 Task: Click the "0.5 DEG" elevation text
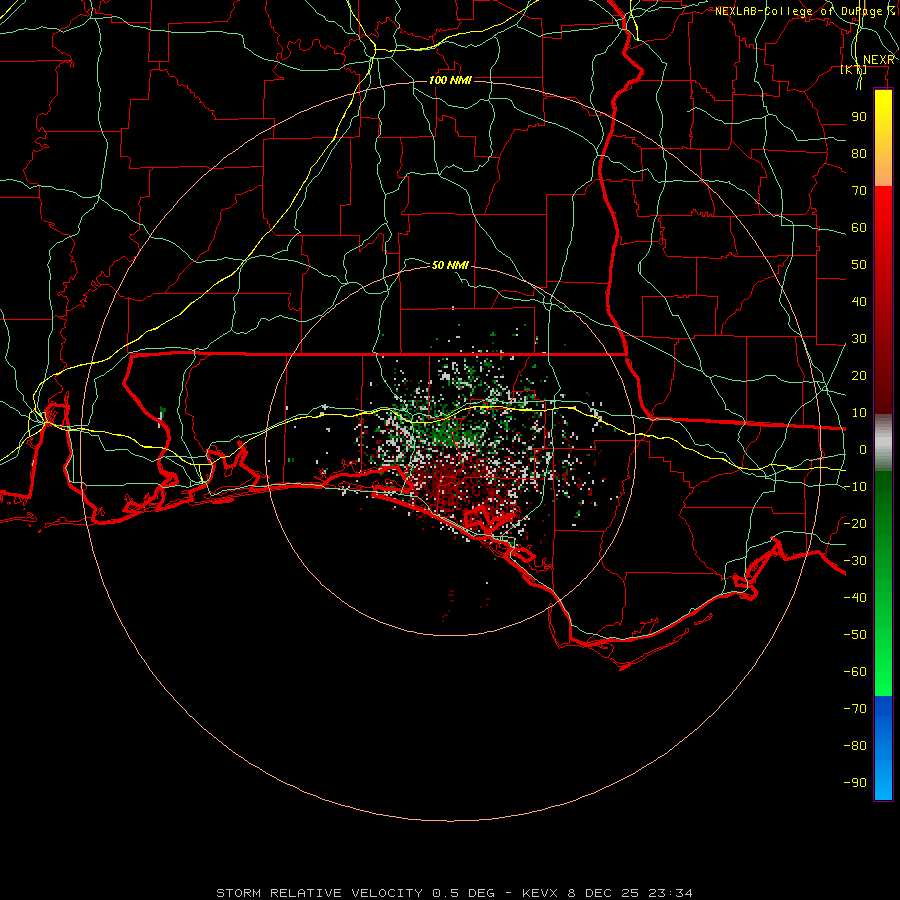(463, 893)
